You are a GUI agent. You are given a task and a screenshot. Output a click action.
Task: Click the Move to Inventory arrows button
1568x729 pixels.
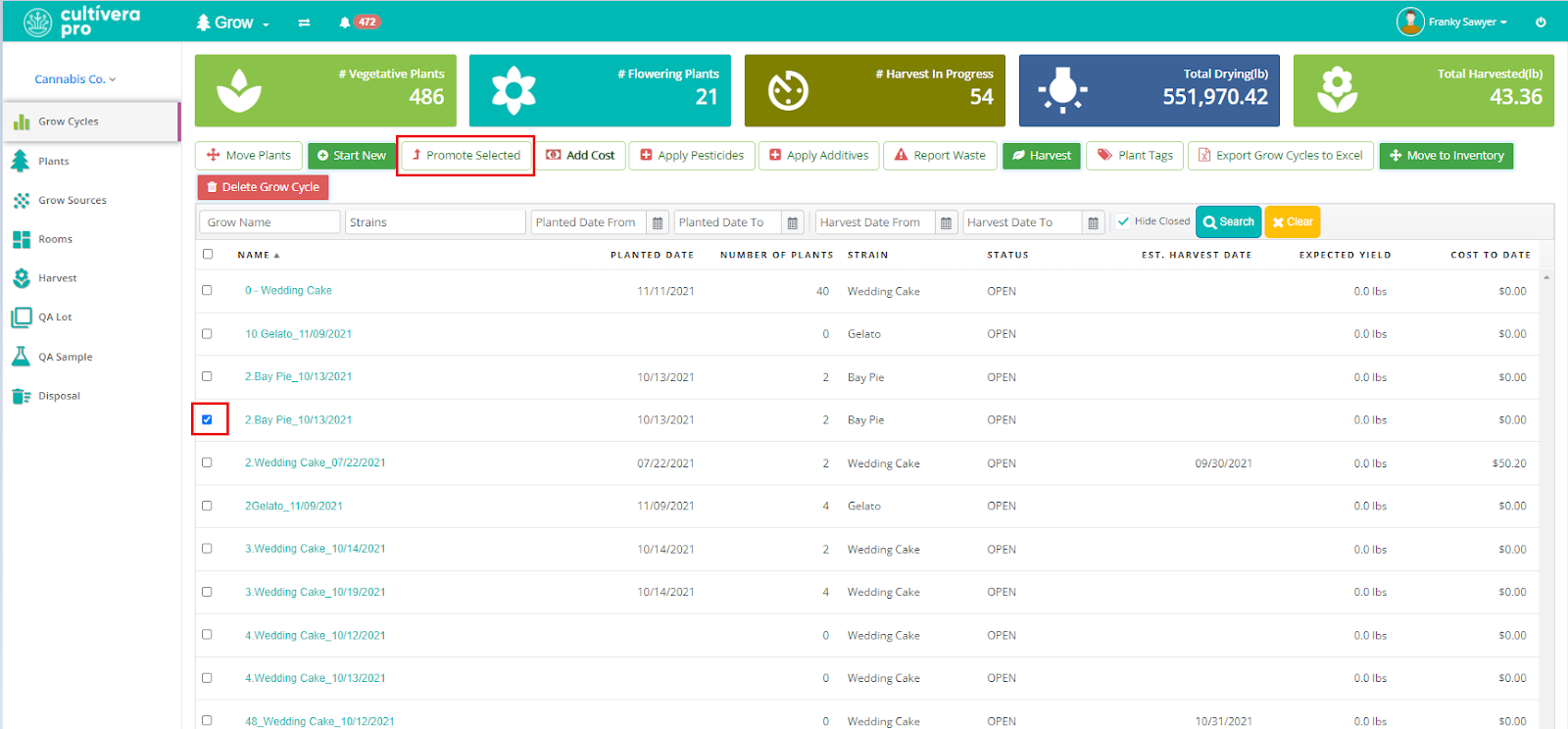pyautogui.click(x=1446, y=156)
